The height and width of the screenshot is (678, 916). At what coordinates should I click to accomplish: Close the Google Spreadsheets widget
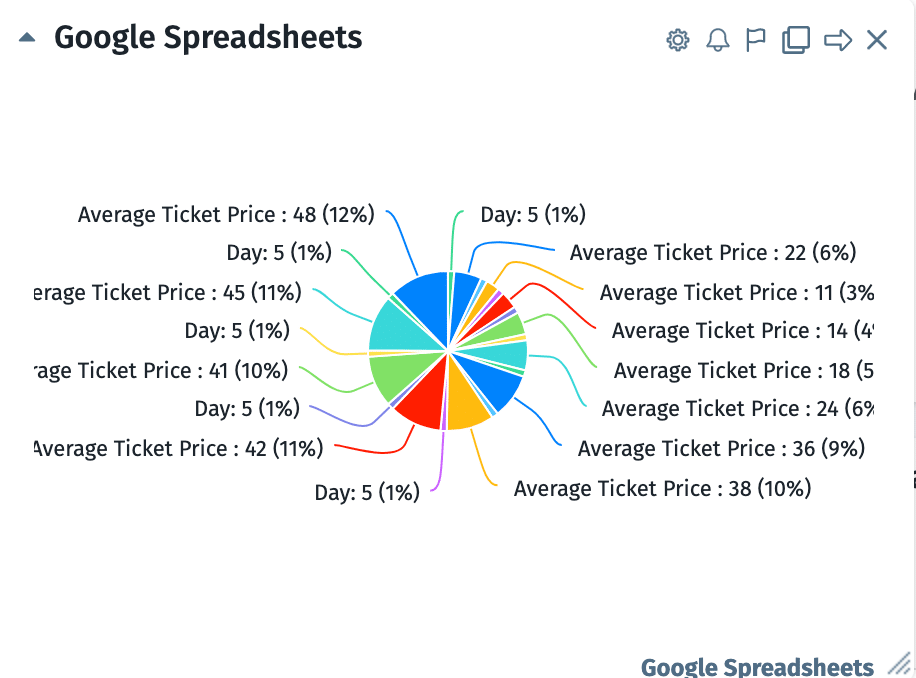coord(877,40)
